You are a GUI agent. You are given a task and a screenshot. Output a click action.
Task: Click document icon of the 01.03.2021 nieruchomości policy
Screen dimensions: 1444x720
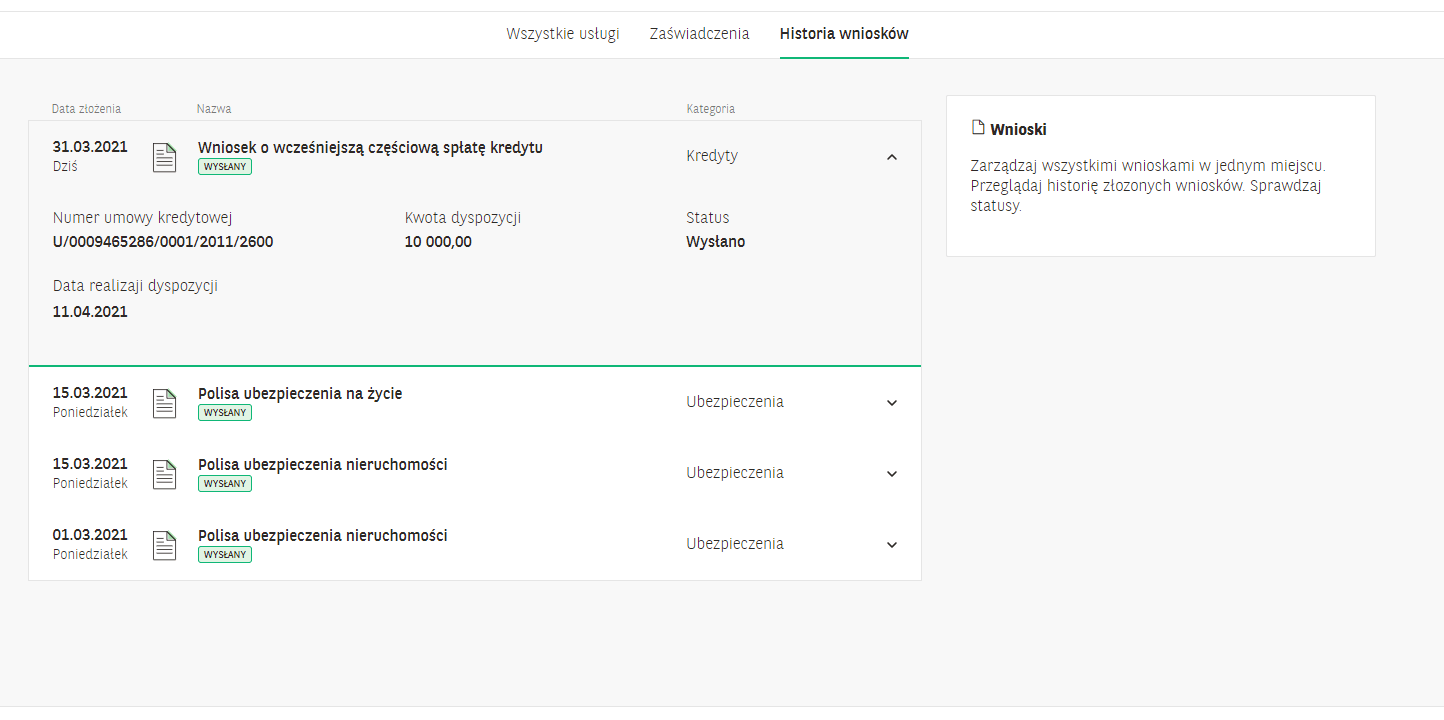click(x=164, y=545)
